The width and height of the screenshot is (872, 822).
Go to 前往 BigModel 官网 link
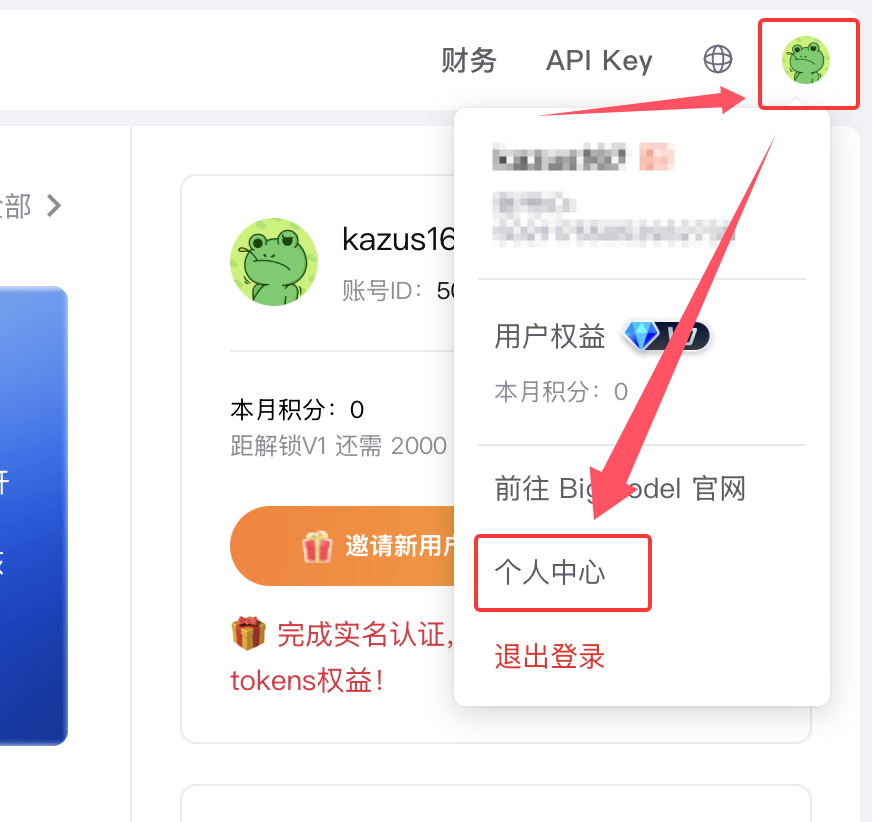click(620, 489)
